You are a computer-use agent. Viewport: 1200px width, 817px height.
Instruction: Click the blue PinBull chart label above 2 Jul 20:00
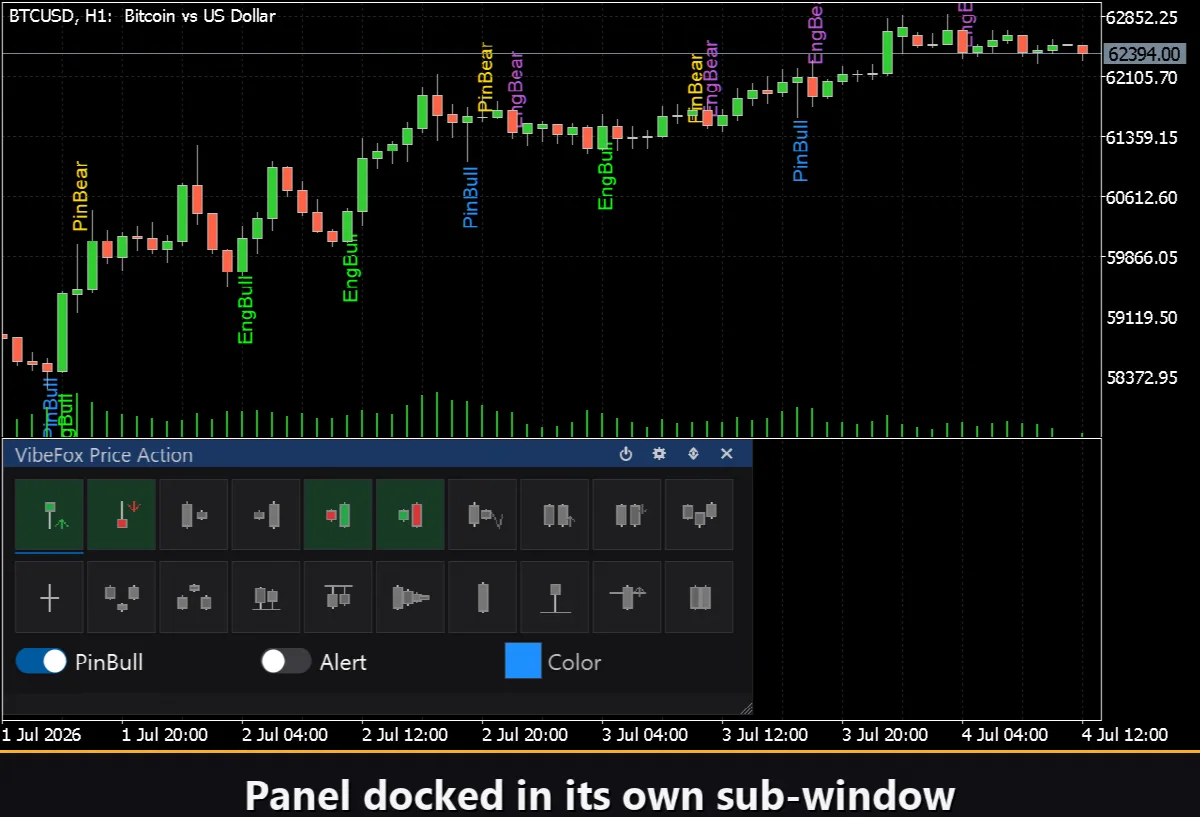[471, 197]
